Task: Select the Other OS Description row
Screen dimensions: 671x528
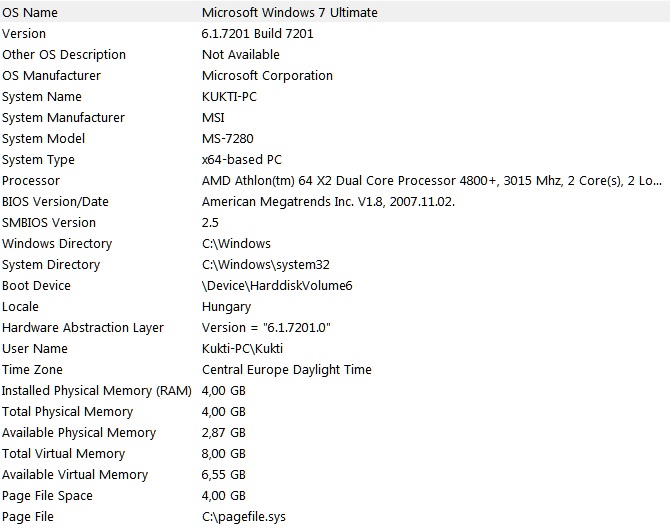Action: [x=64, y=55]
